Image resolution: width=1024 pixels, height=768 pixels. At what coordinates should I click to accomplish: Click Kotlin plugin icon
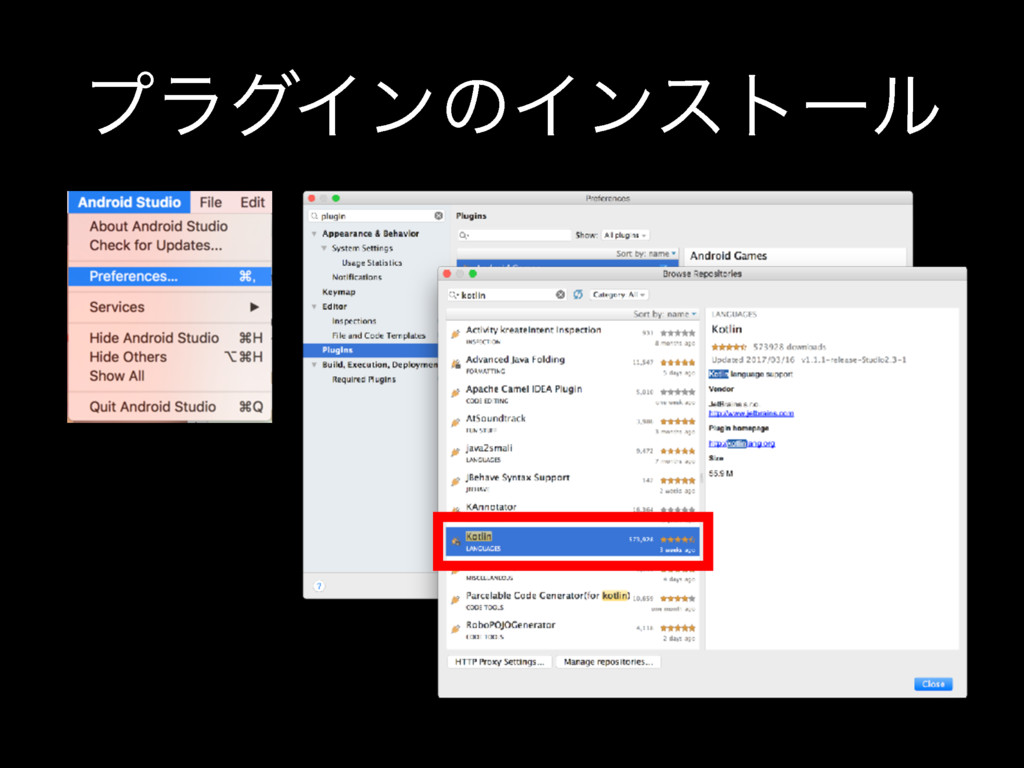click(x=456, y=541)
